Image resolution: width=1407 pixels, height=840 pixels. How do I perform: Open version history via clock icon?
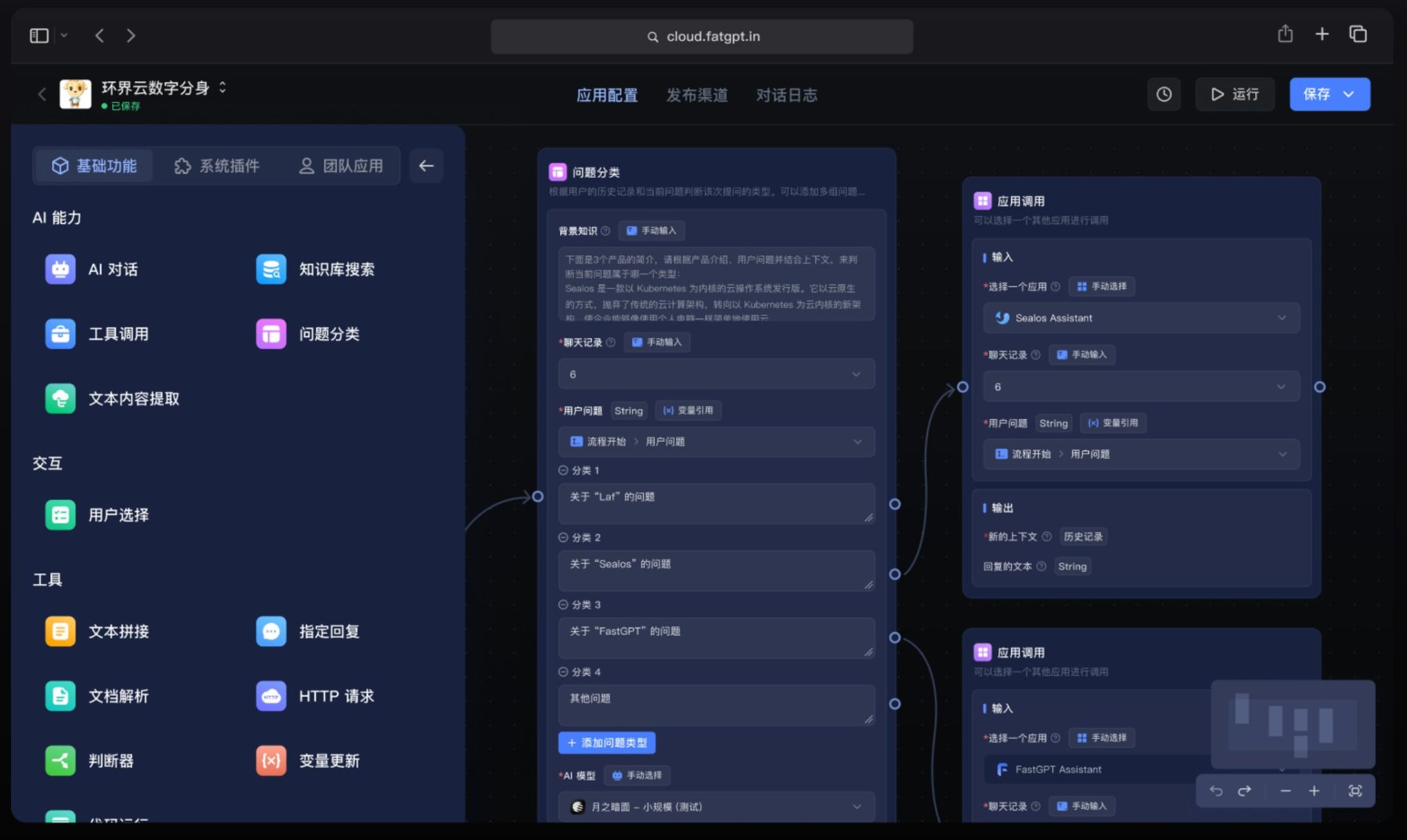coord(1164,94)
